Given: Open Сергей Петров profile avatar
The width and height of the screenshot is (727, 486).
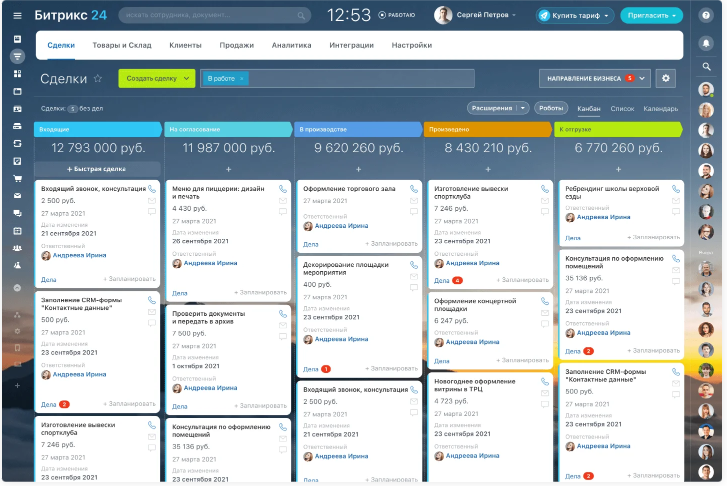Looking at the screenshot, I should (443, 15).
